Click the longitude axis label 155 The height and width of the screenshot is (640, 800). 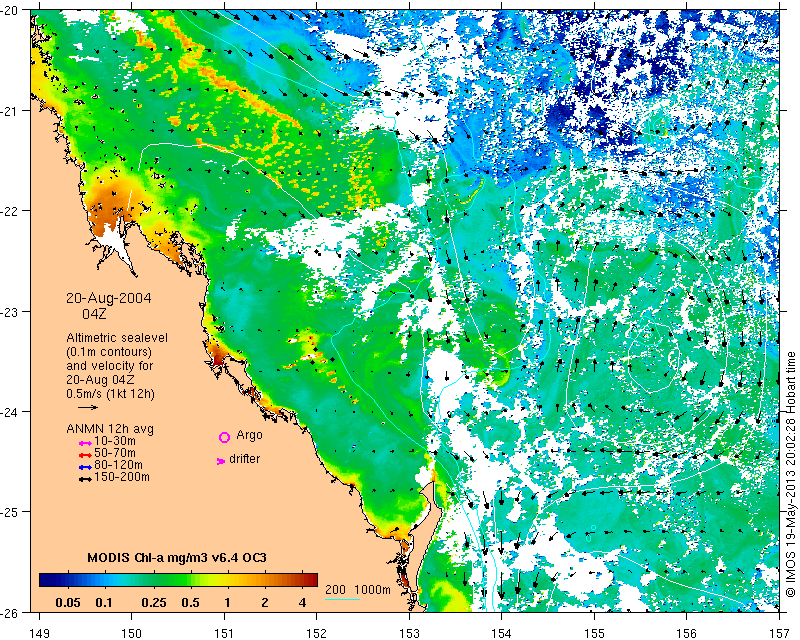594,634
